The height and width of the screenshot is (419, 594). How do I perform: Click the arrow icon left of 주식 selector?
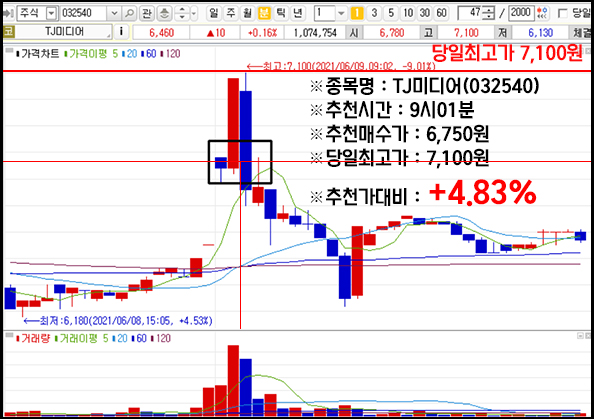click(8, 14)
